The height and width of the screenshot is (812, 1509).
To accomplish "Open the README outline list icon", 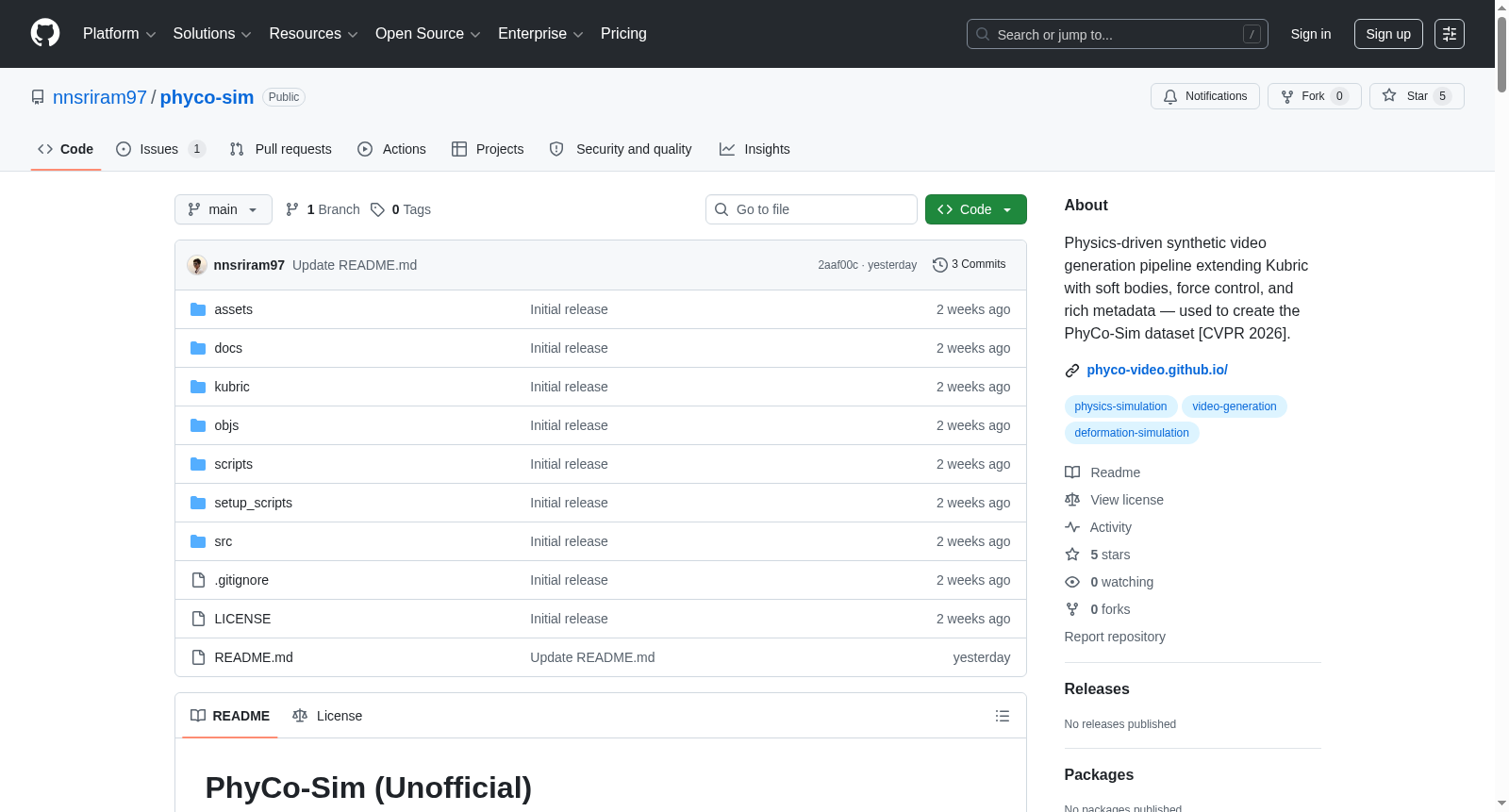I will [x=1003, y=716].
